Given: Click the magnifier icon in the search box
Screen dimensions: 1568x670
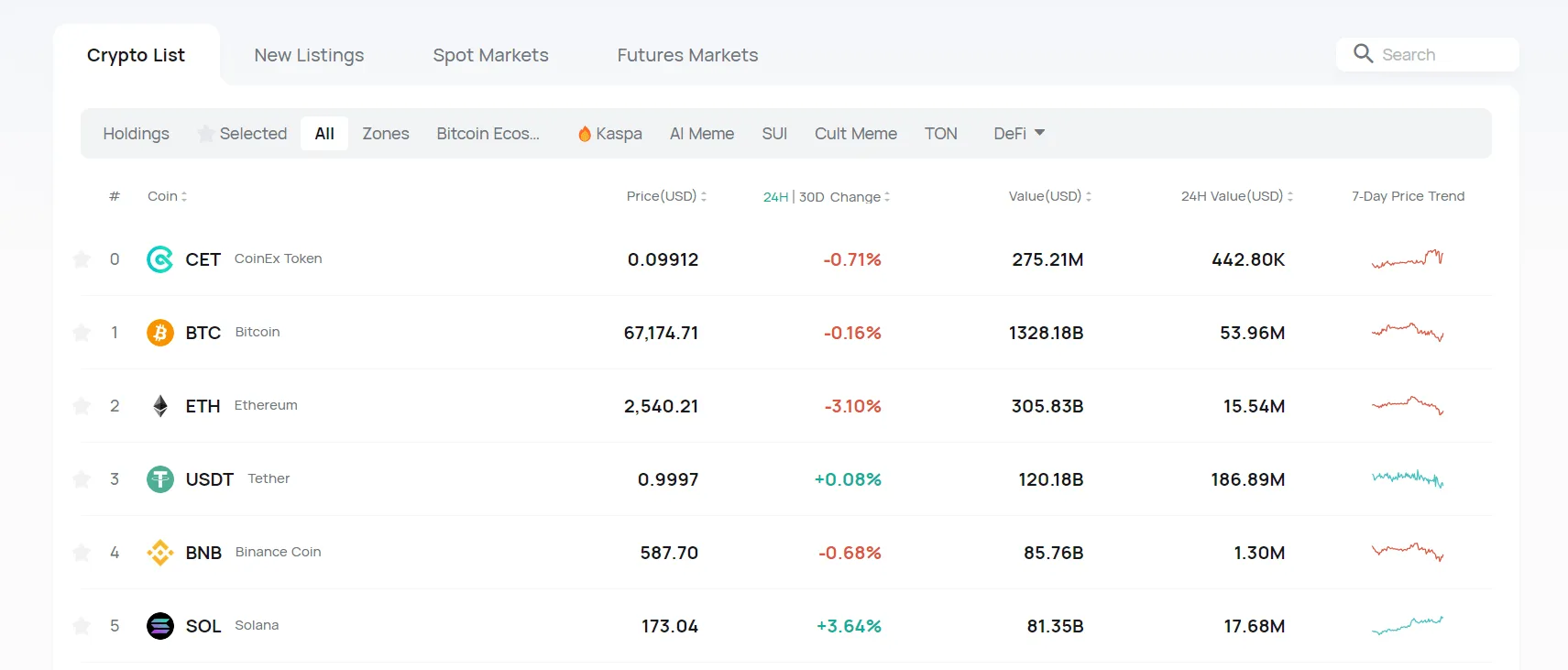Looking at the screenshot, I should [x=1364, y=54].
